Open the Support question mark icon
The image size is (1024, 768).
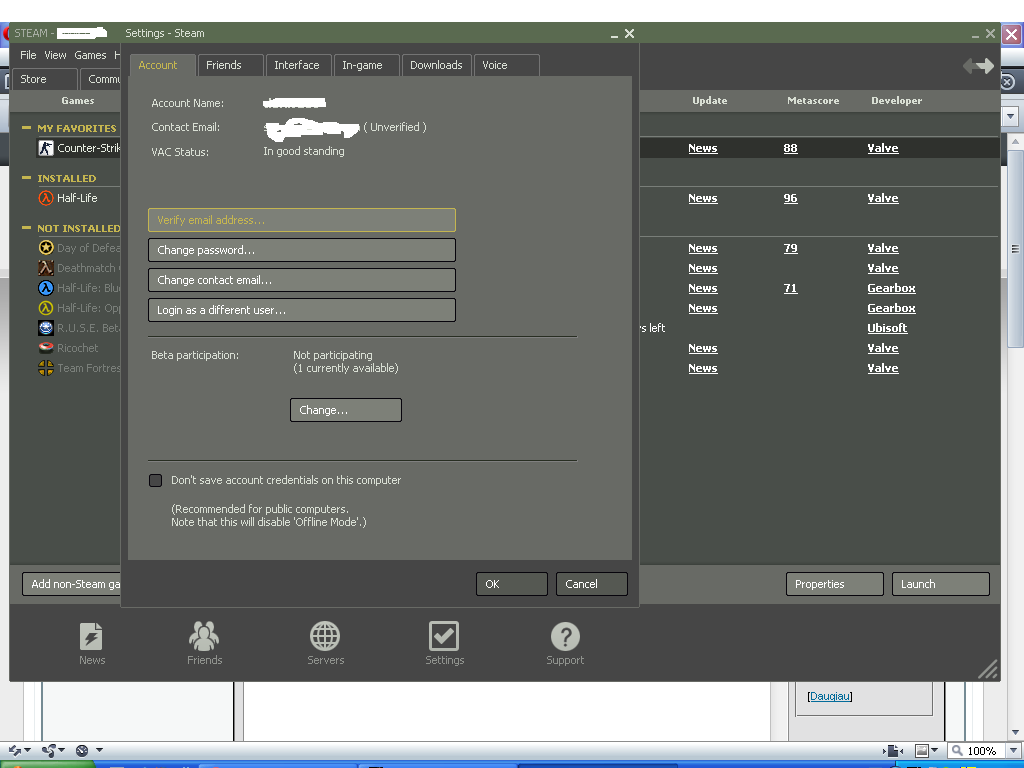[565, 636]
